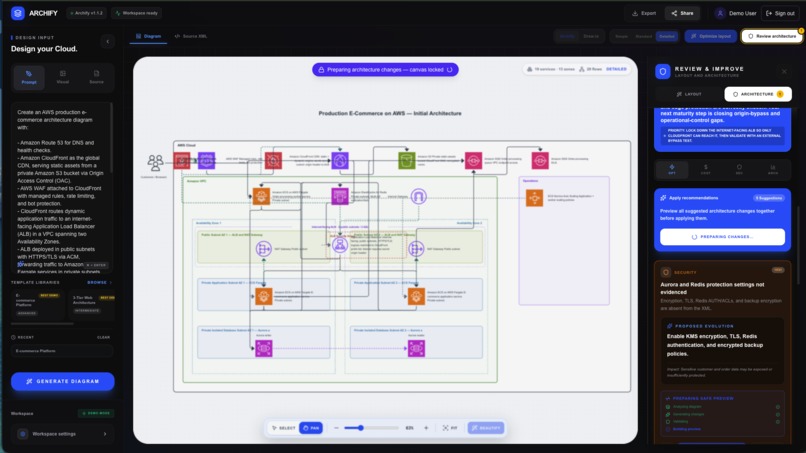806x453 pixels.
Task: Click the Workspace ready status badge
Action: tap(137, 13)
